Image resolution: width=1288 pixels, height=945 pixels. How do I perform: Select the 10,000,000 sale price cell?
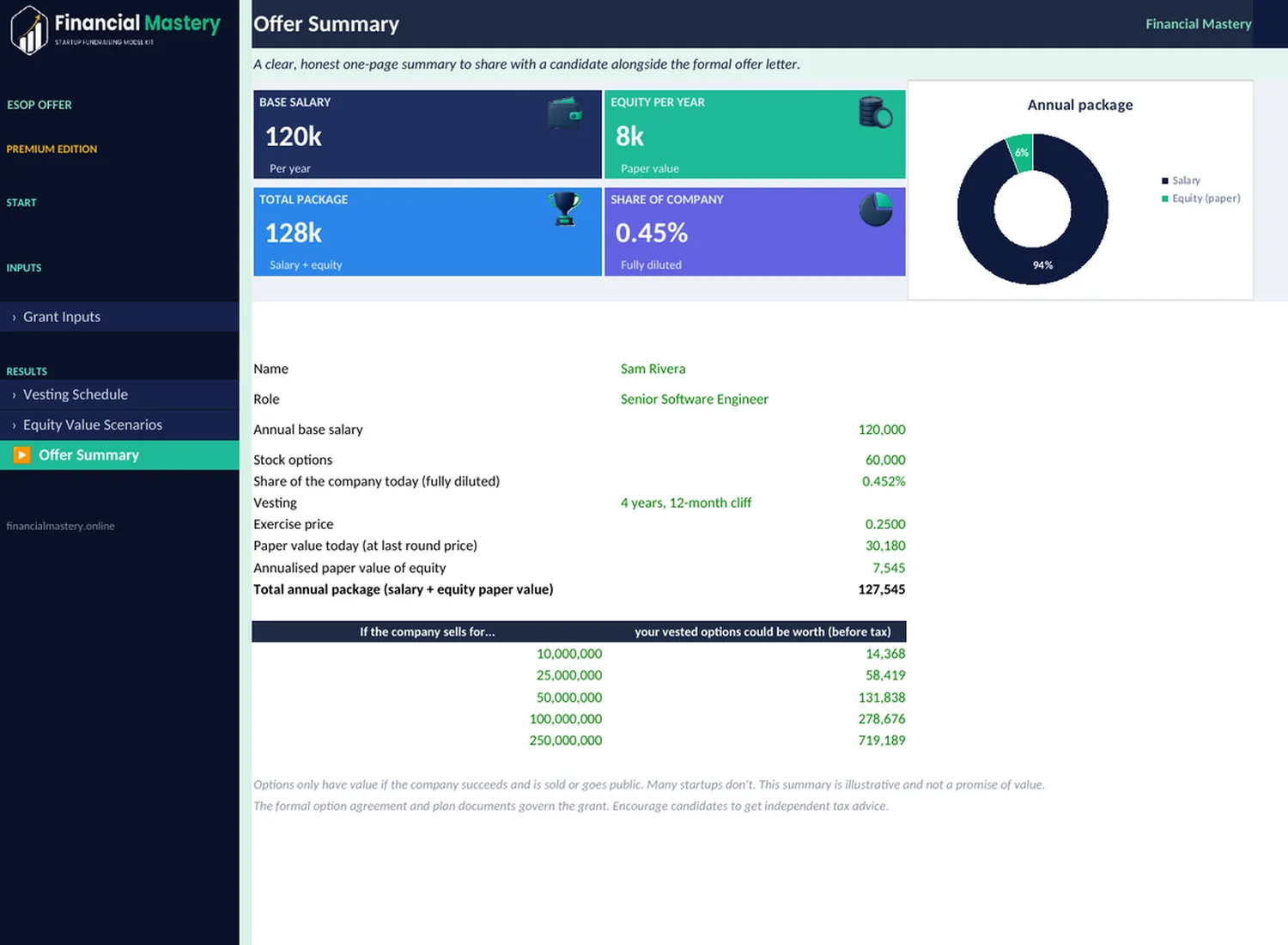pyautogui.click(x=569, y=654)
